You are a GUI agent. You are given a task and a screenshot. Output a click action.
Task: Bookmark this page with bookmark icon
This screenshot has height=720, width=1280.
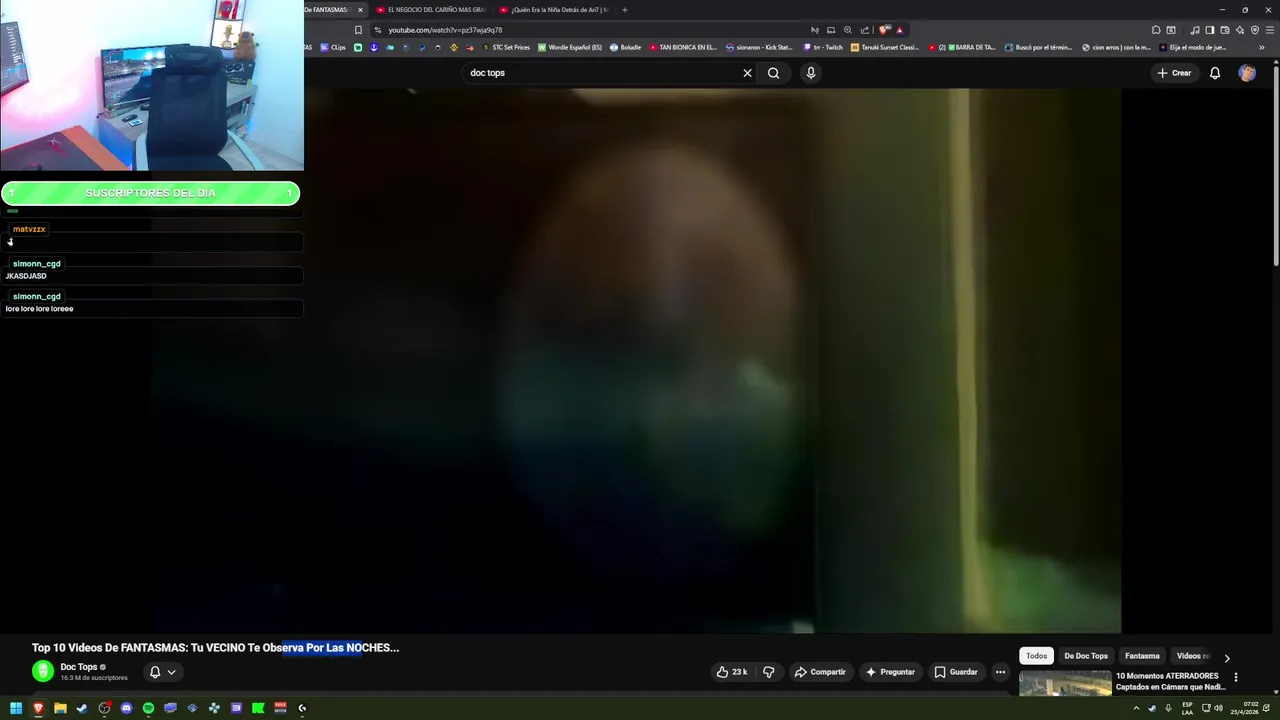point(358,30)
